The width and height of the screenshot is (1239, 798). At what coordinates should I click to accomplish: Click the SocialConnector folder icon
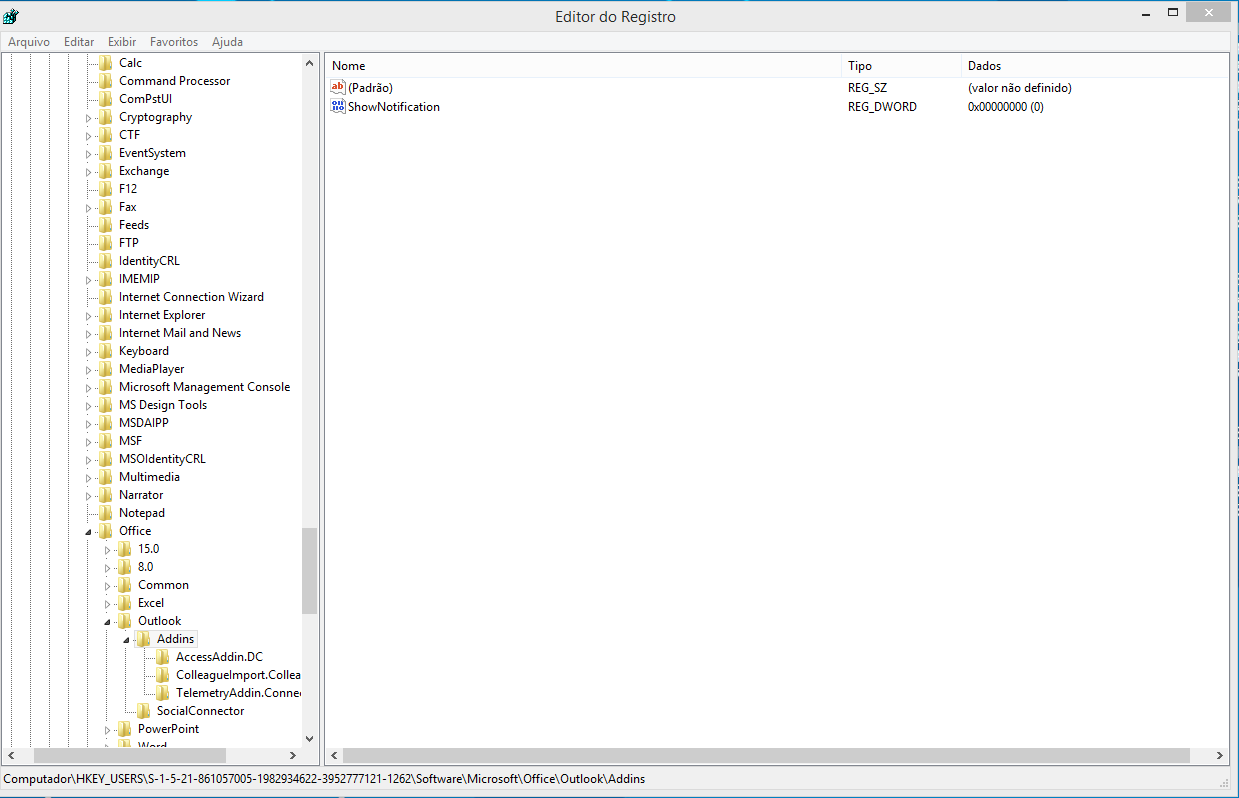143,711
